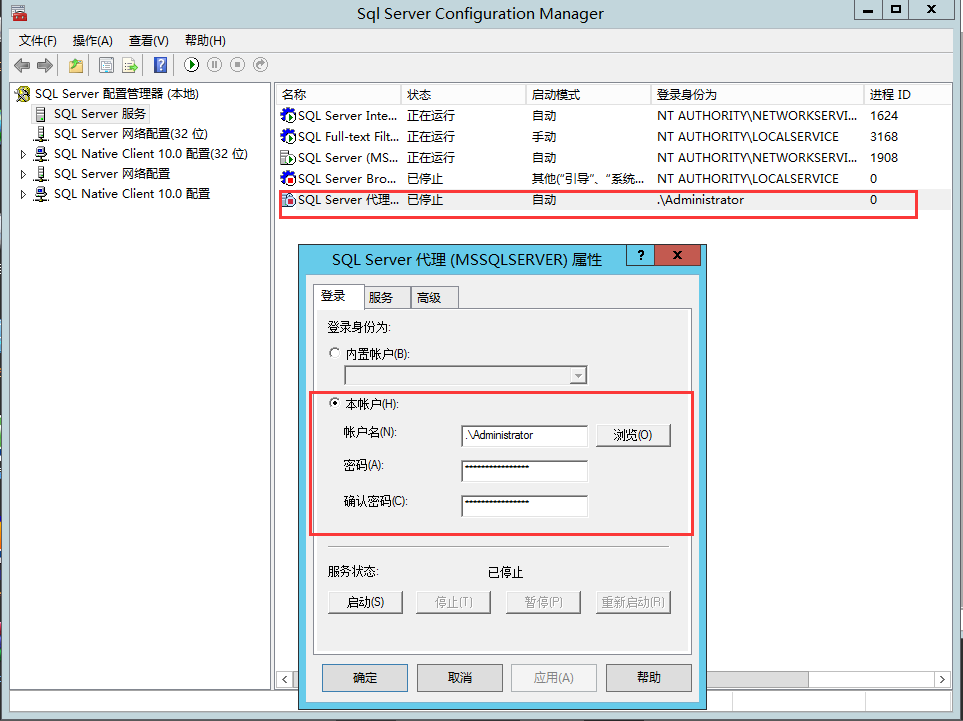Click the Pause service toolbar icon
This screenshot has width=963, height=721.
click(214, 65)
